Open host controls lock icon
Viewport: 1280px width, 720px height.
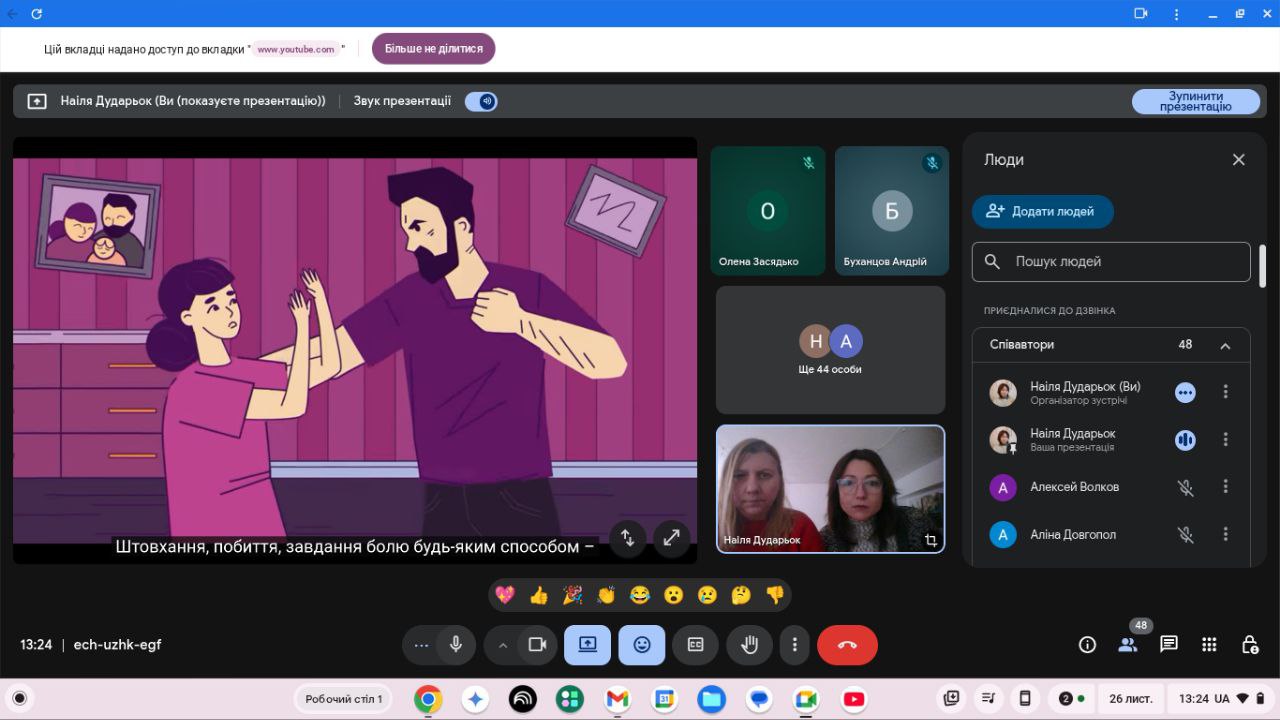1249,645
